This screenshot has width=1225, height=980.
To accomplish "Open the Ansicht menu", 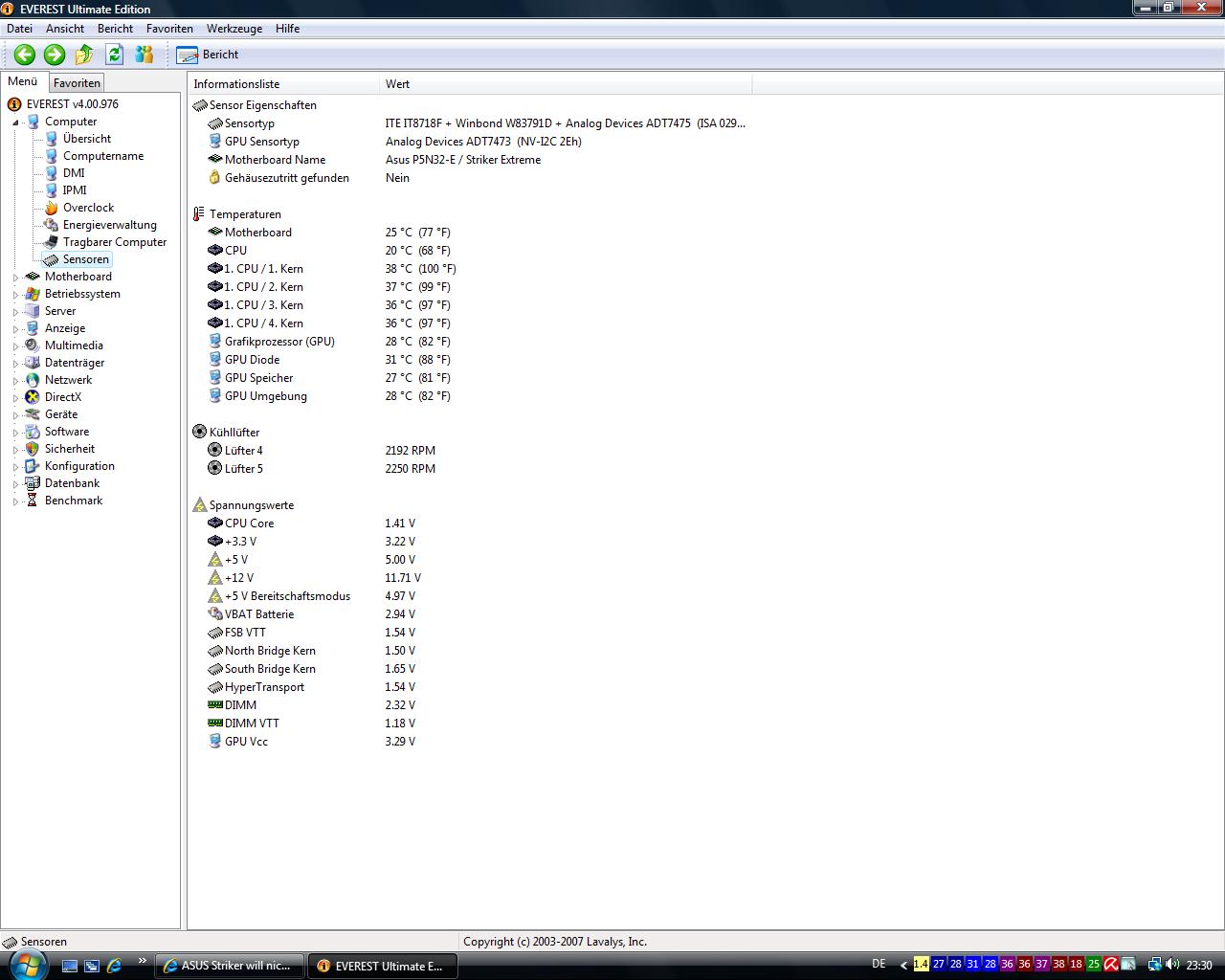I will point(65,29).
